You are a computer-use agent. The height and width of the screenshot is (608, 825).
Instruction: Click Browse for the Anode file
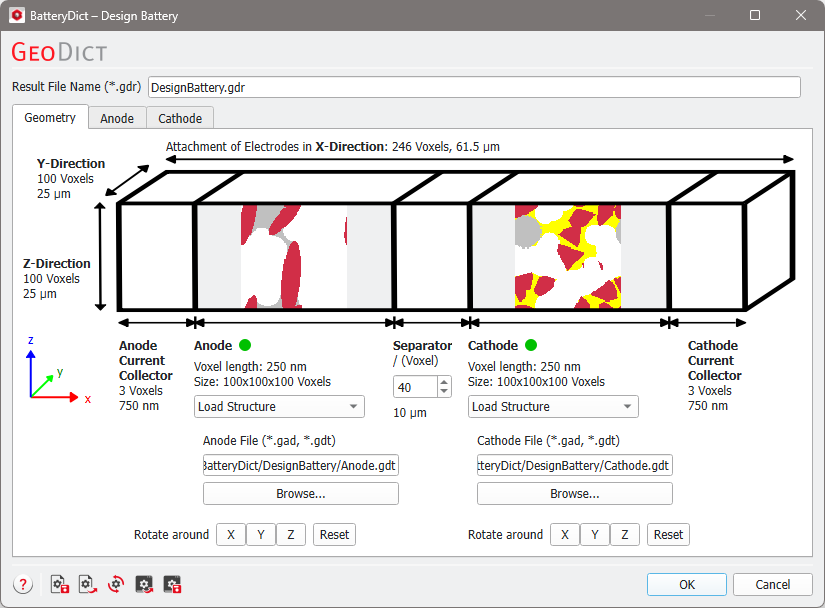[300, 493]
